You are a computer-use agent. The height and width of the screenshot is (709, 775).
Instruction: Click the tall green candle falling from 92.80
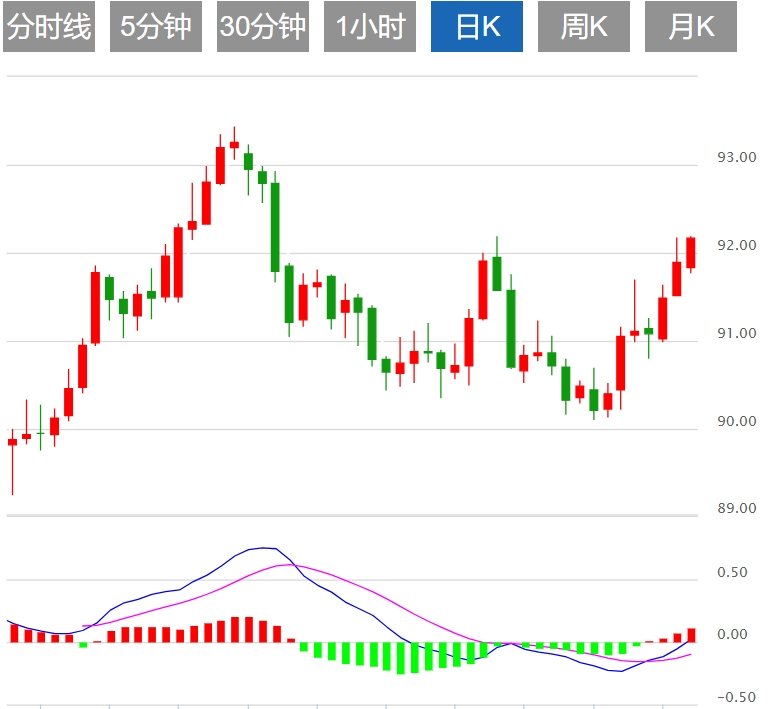[275, 227]
